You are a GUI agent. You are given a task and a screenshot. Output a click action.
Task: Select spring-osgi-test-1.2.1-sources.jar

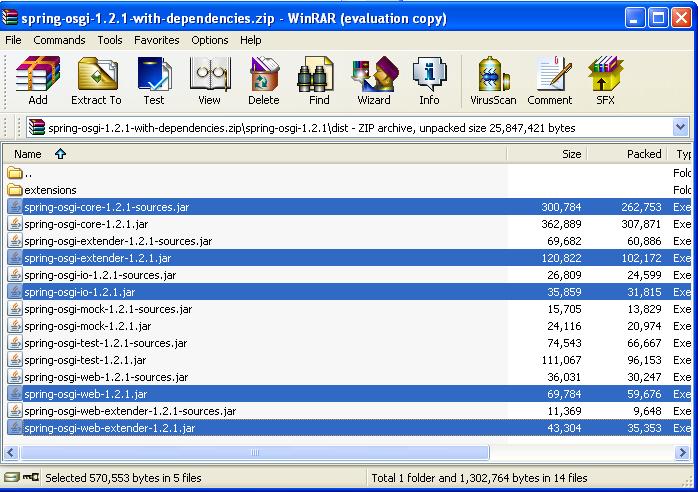349,342
